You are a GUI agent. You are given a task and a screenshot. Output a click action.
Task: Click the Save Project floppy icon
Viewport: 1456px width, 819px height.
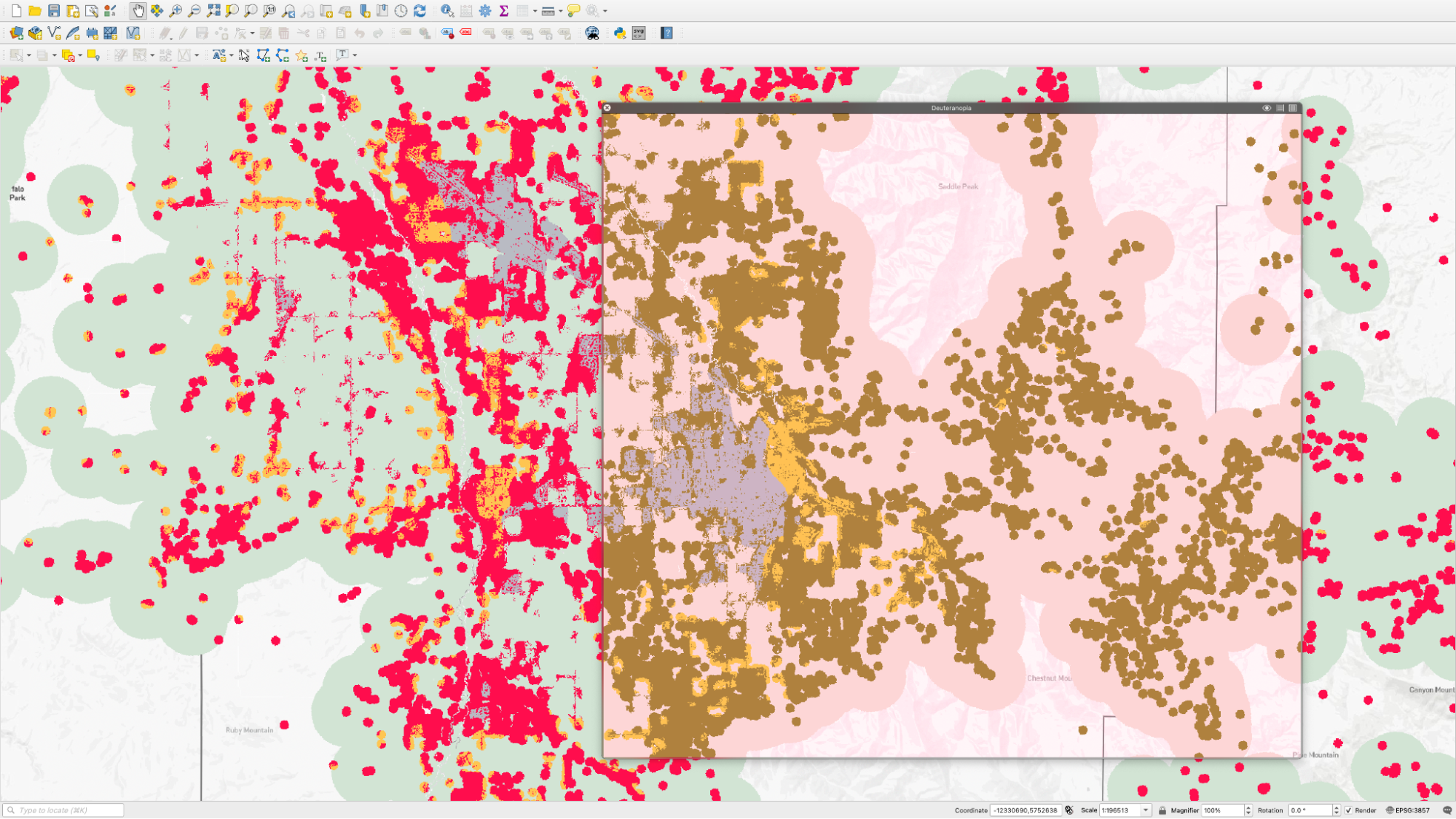pyautogui.click(x=54, y=11)
